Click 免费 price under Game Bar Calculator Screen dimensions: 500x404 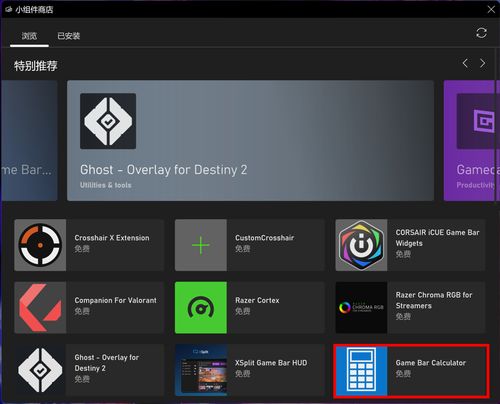pyautogui.click(x=403, y=374)
